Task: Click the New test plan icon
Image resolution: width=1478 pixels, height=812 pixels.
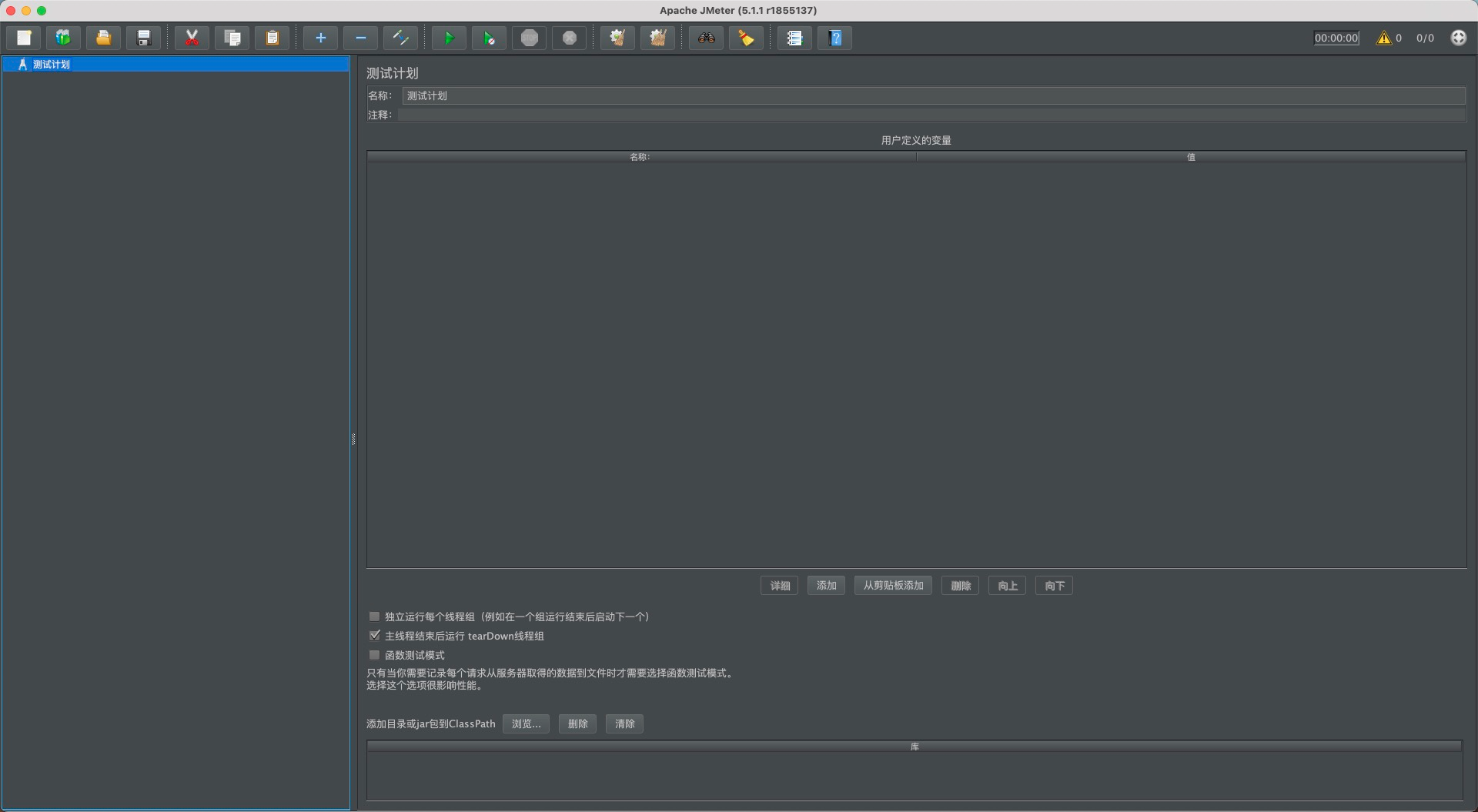Action: 24,38
